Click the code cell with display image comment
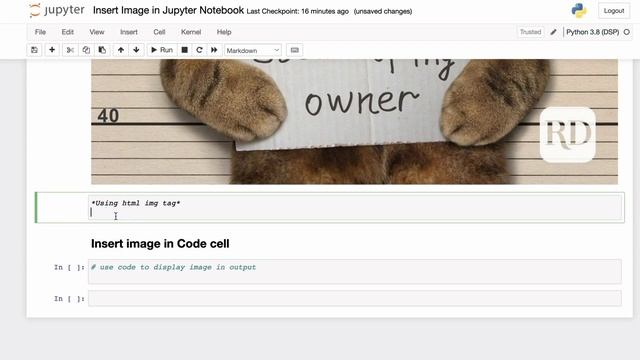This screenshot has height=360, width=640. 355,271
